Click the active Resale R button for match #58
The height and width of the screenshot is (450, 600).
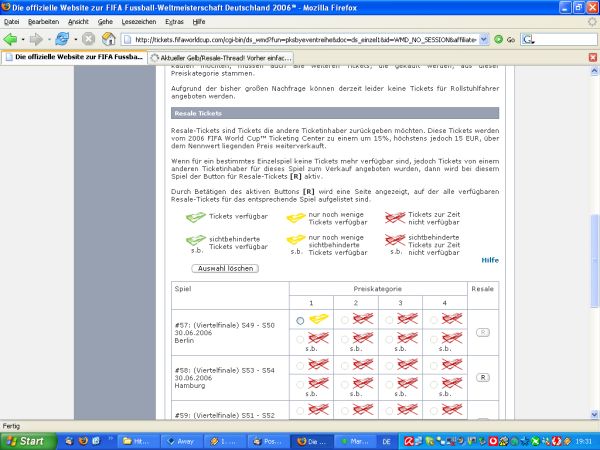point(482,377)
